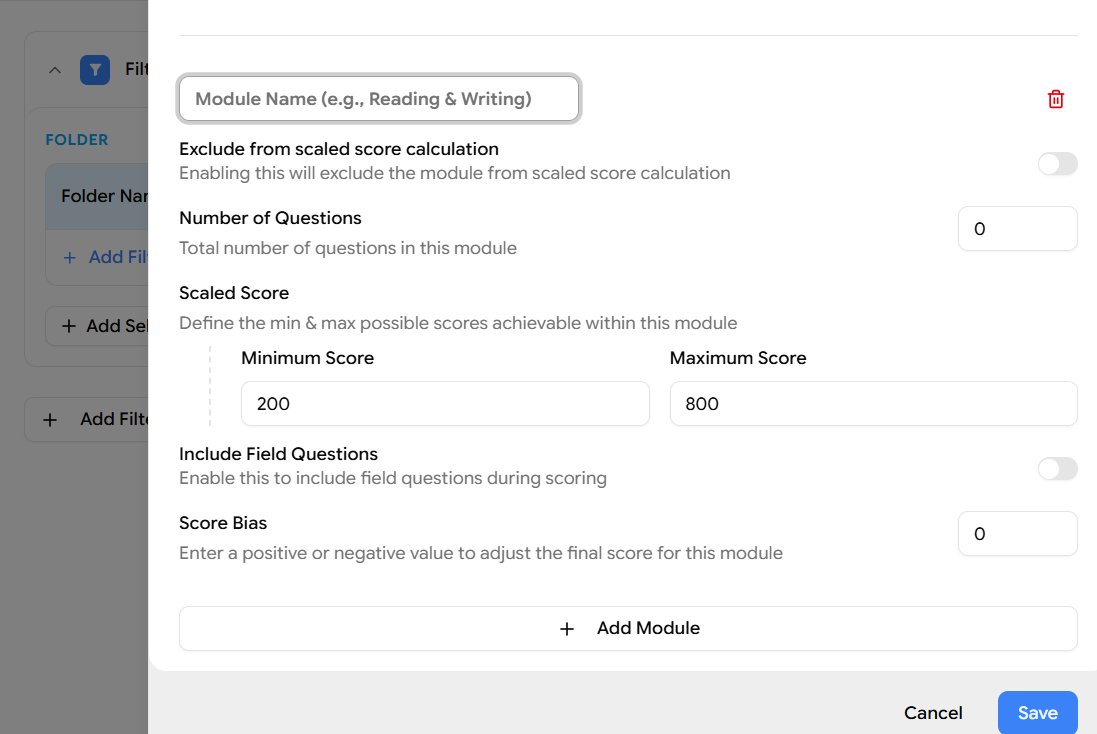Click the FOLDER column header label
Viewport: 1097px width, 734px height.
point(77,140)
